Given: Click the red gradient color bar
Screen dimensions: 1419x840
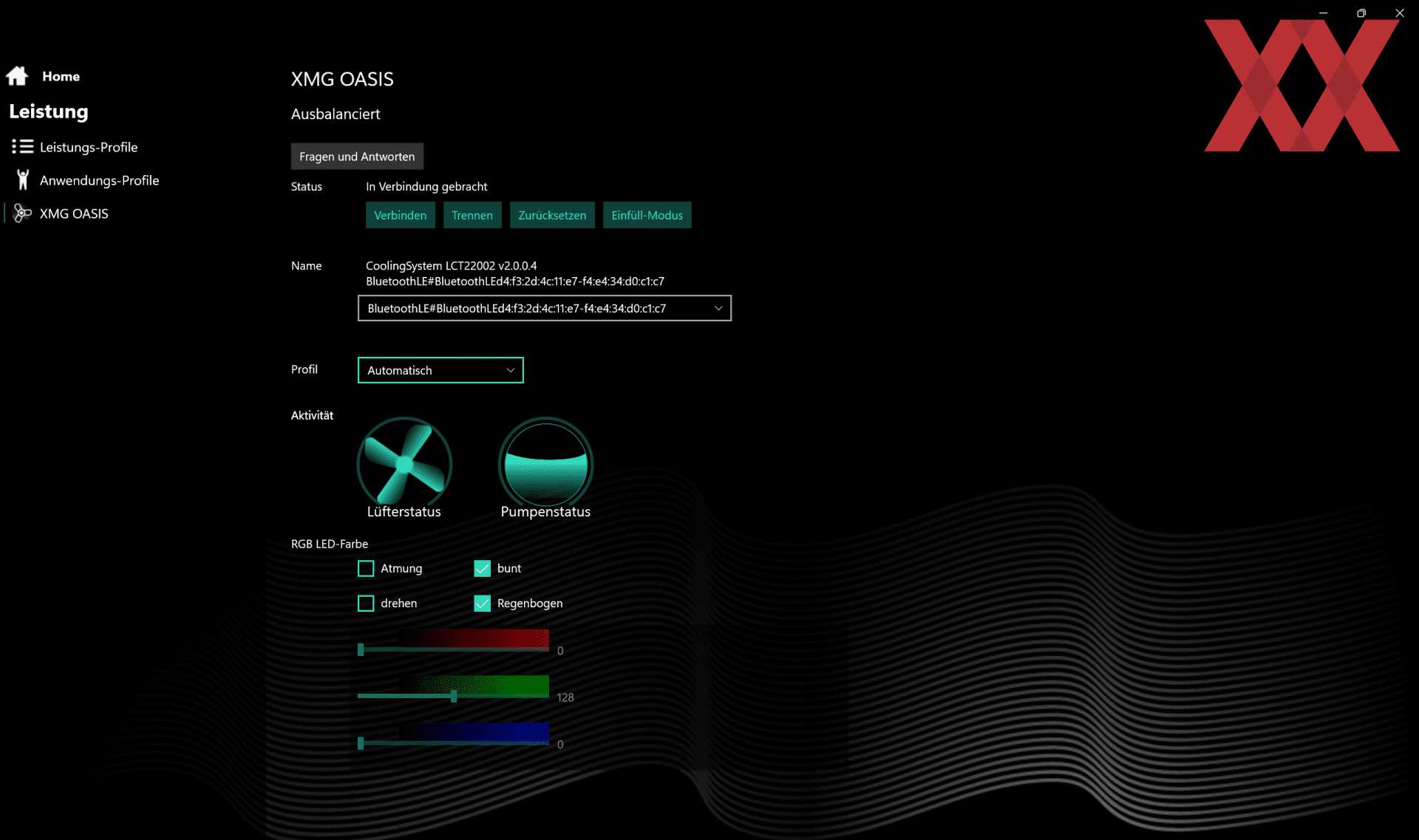Looking at the screenshot, I should [474, 638].
